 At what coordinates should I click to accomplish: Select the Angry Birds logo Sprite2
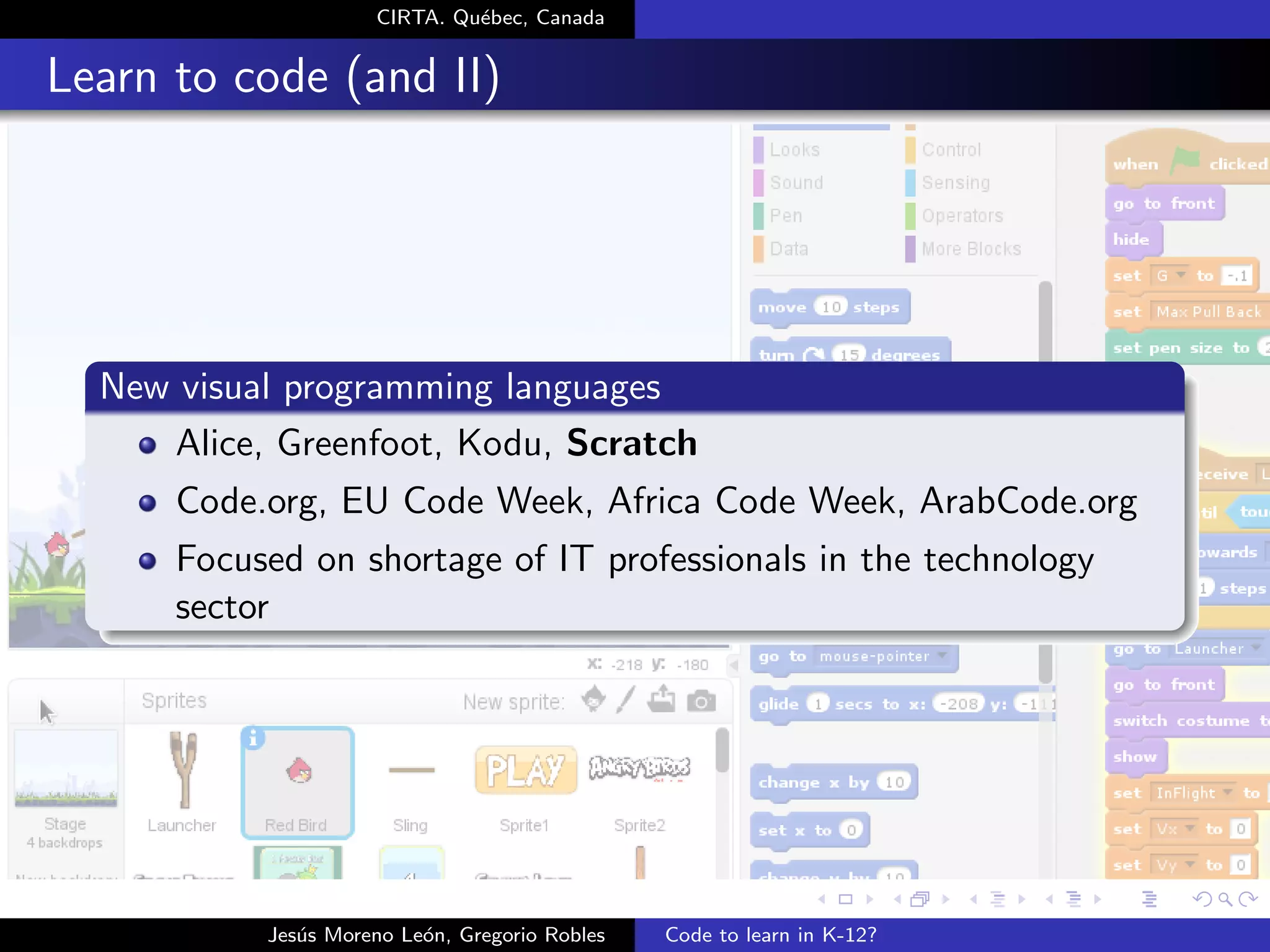[x=639, y=783]
